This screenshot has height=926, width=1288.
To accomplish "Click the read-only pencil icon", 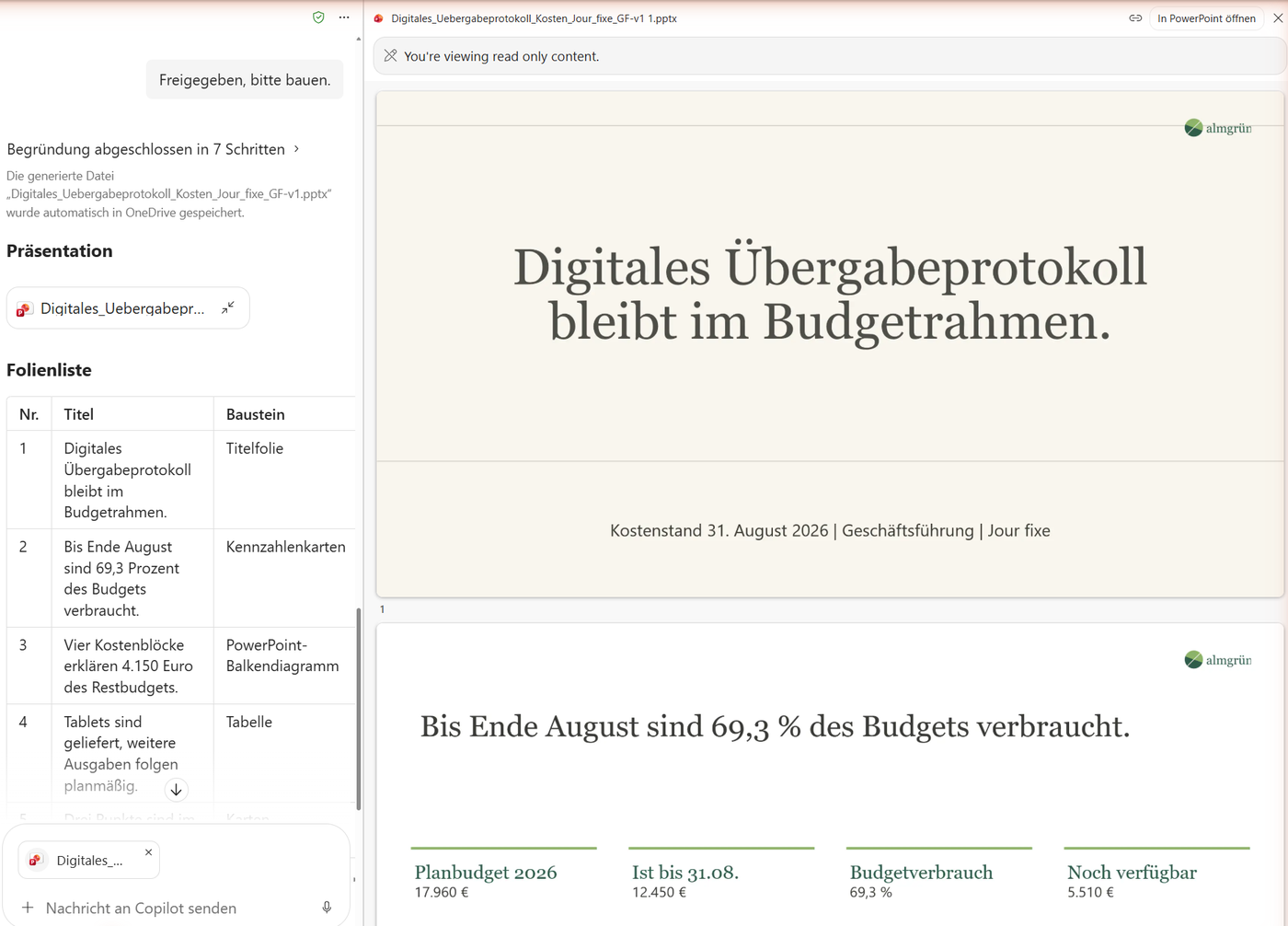I will click(x=390, y=56).
